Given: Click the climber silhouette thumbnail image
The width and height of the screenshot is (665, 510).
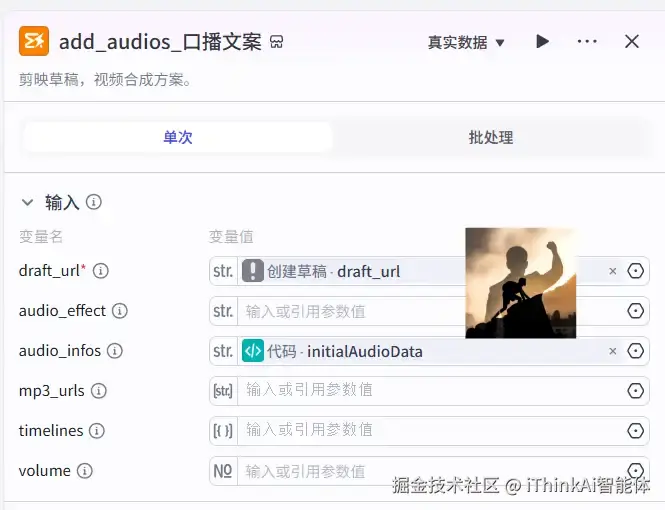Looking at the screenshot, I should click(520, 283).
